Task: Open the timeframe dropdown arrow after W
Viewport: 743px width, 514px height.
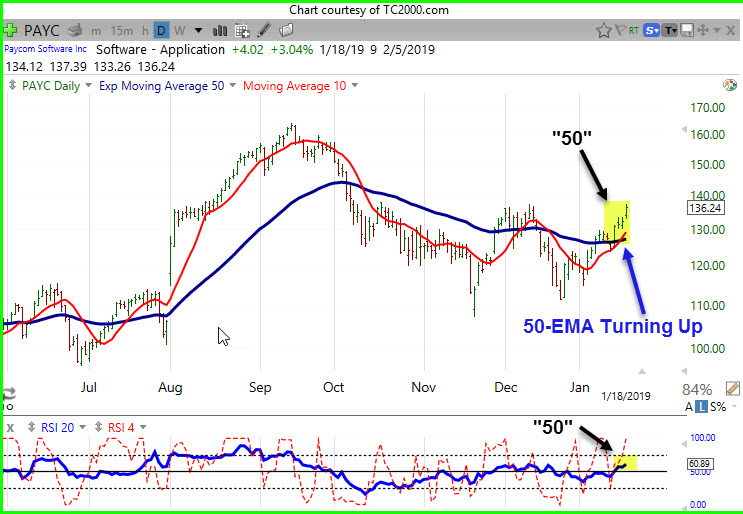Action: coord(199,31)
